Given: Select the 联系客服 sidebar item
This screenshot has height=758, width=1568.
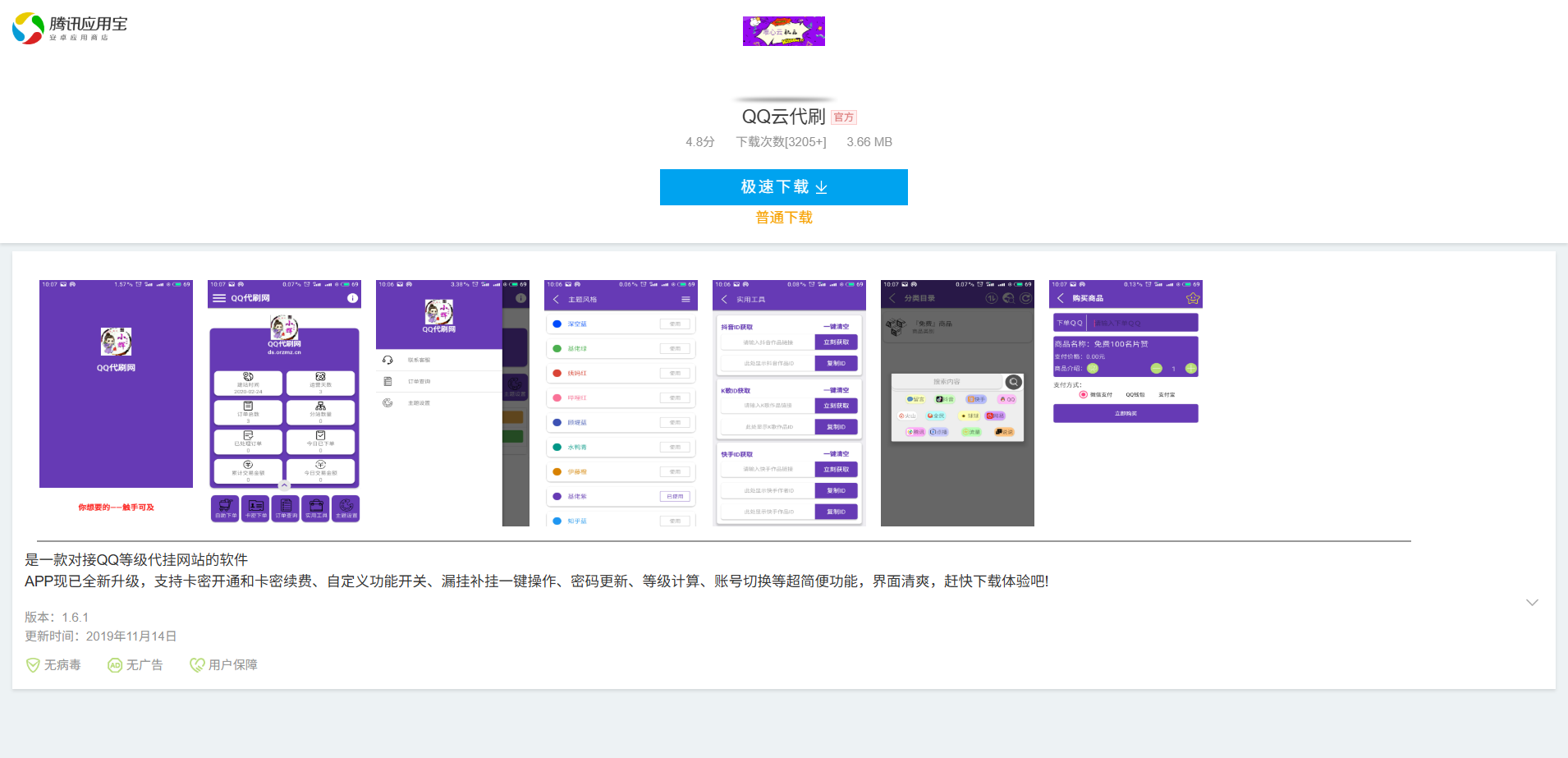Looking at the screenshot, I should coord(419,360).
